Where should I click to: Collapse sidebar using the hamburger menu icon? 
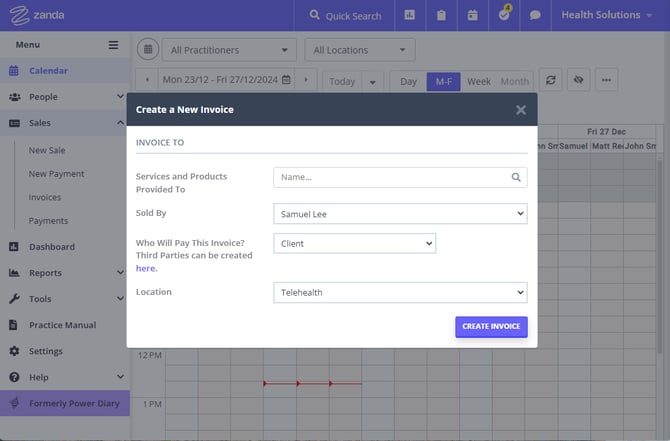[x=113, y=45]
